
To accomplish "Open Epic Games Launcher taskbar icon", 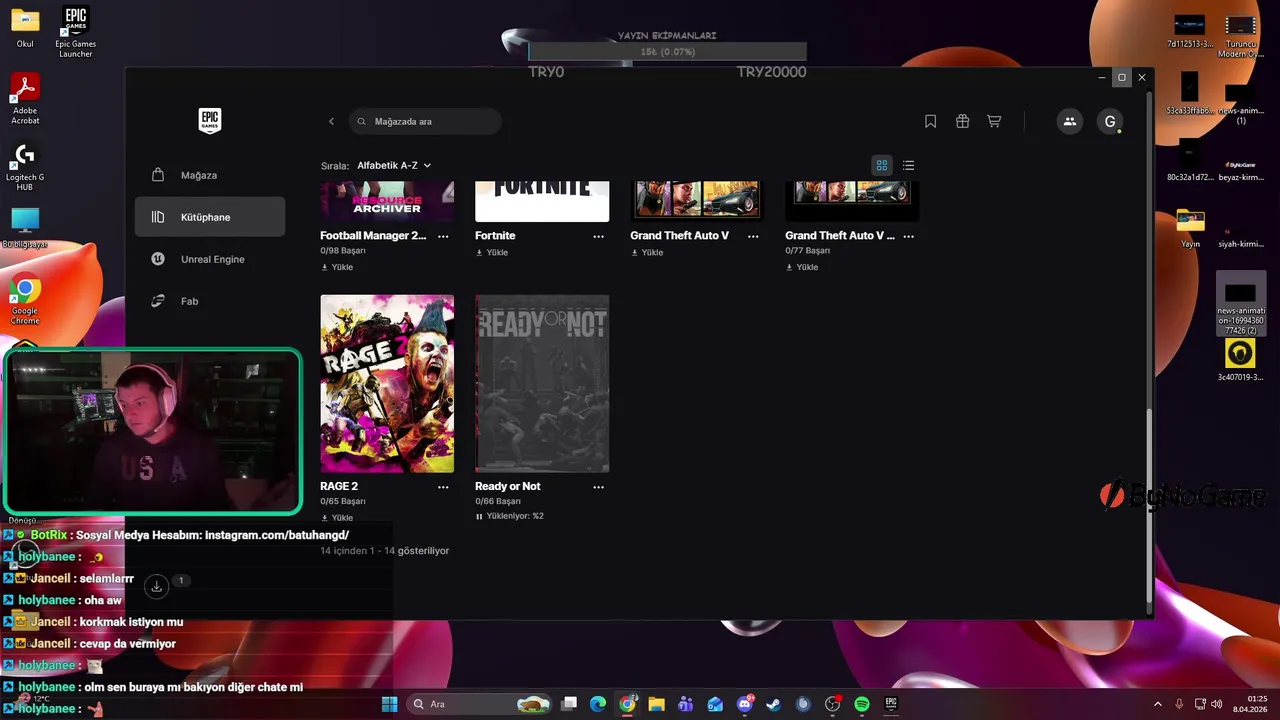I will click(891, 704).
